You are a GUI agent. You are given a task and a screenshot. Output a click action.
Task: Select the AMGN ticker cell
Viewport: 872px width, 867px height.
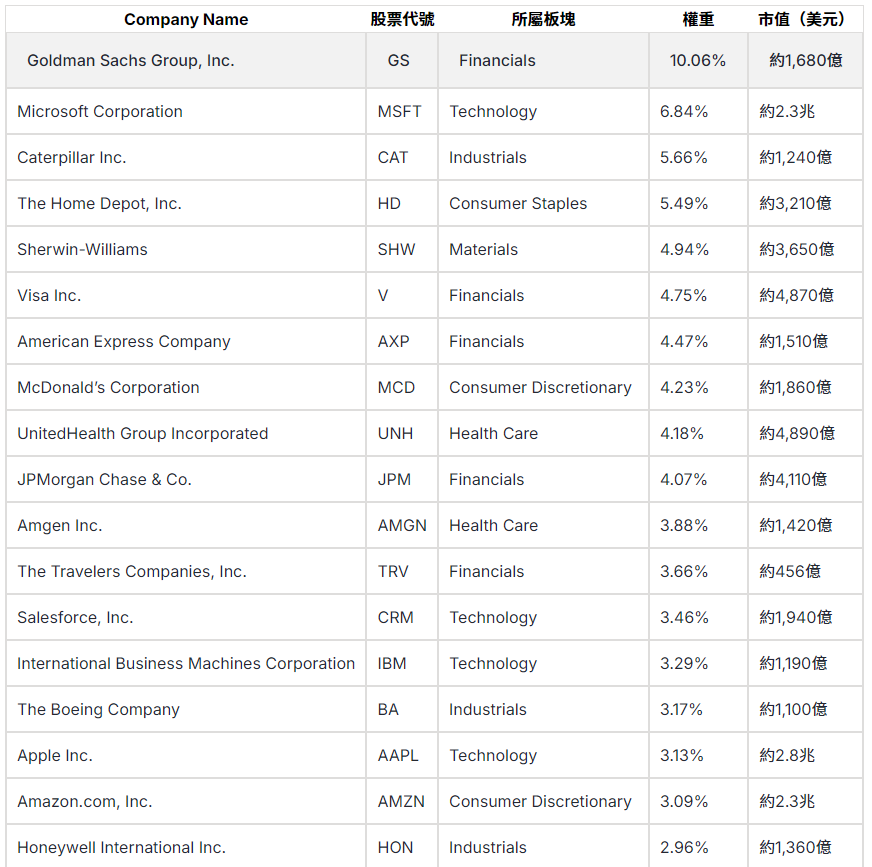click(x=402, y=525)
